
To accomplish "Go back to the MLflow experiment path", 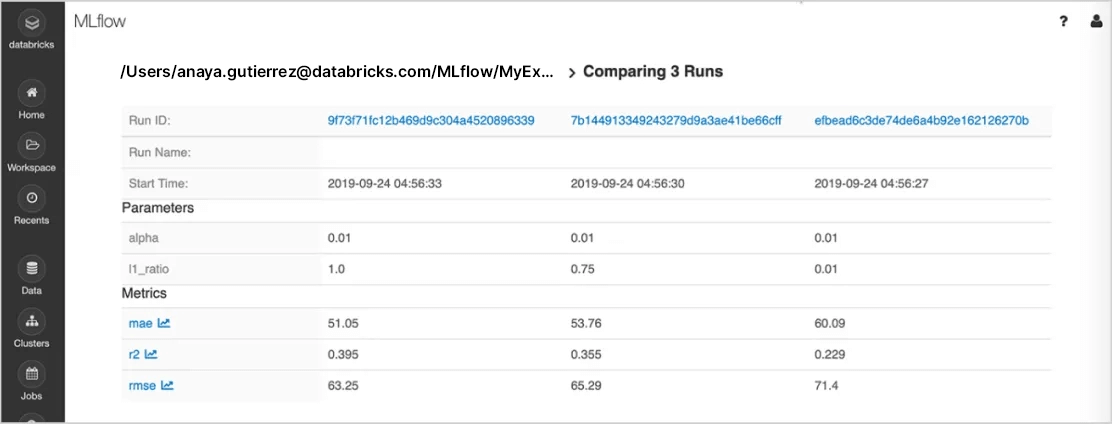I will point(336,72).
